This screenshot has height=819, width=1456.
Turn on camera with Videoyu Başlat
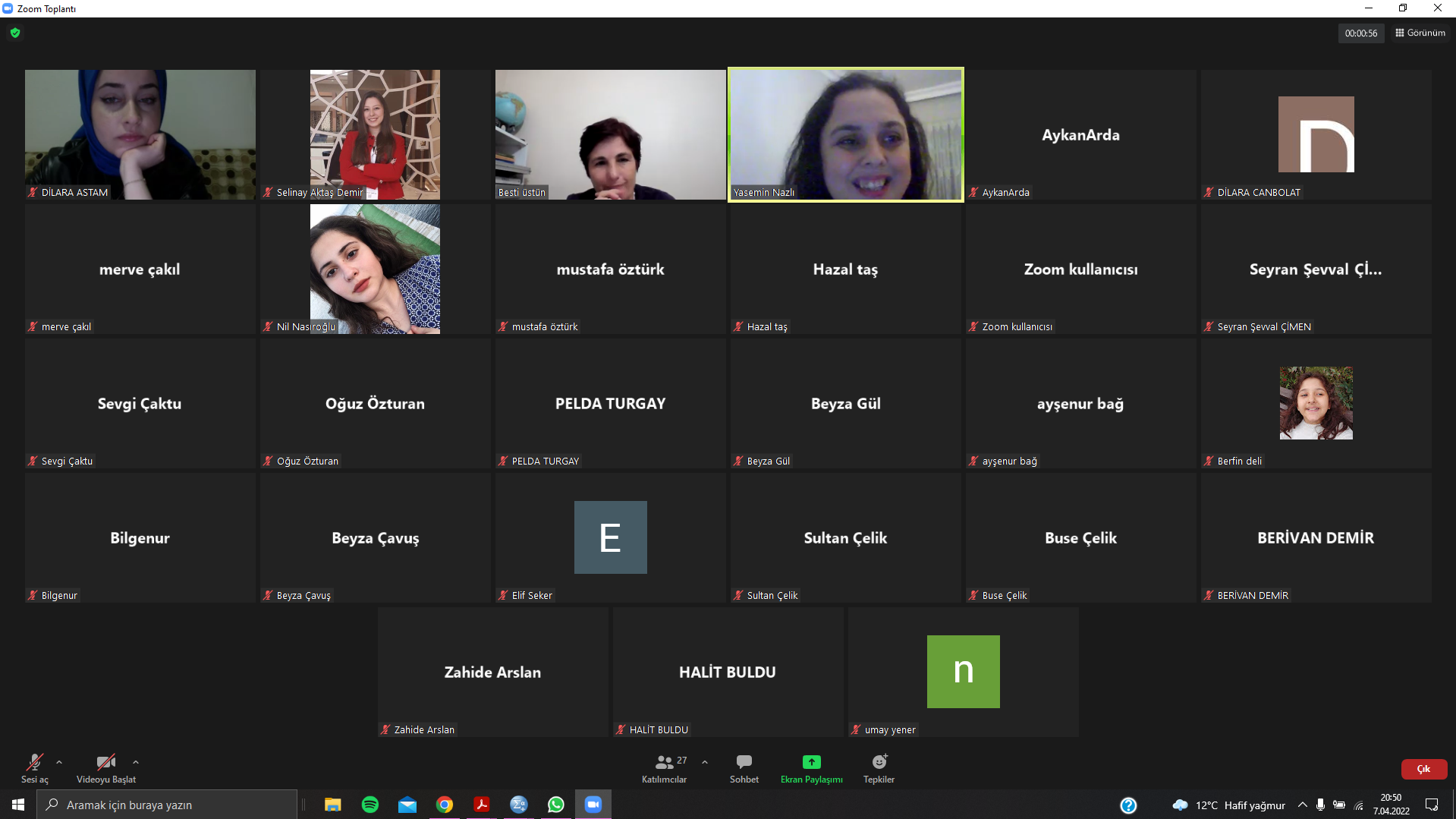(x=106, y=768)
